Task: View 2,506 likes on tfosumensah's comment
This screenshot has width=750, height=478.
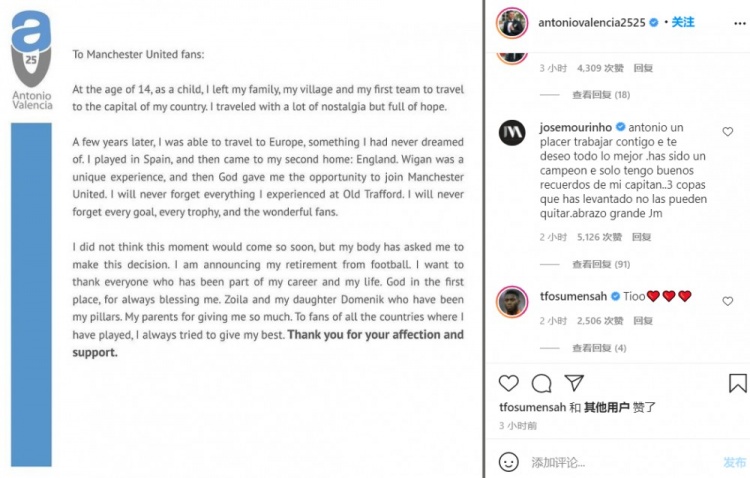Action: (x=599, y=321)
